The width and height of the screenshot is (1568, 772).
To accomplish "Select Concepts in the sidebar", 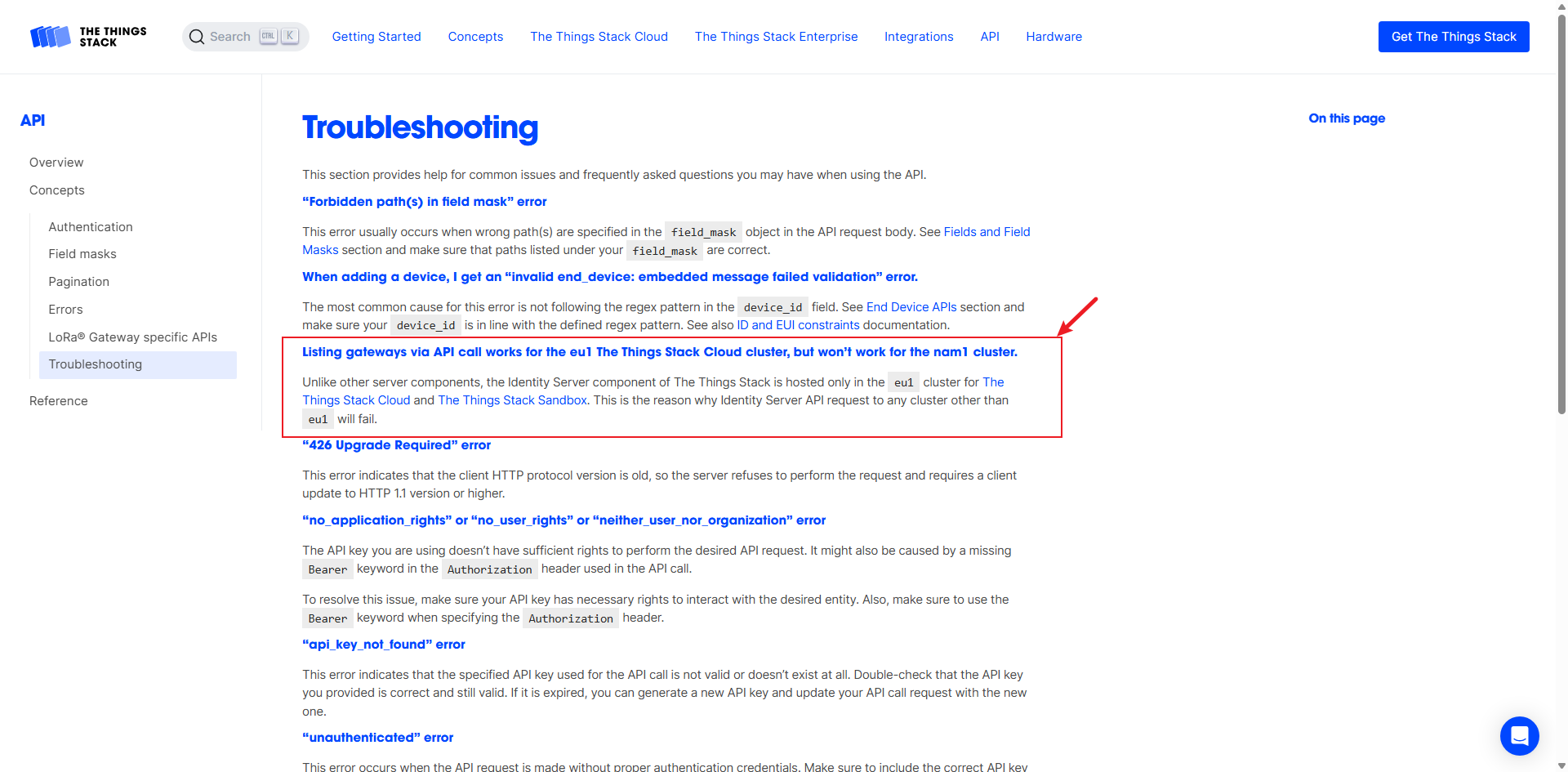I will 57,190.
